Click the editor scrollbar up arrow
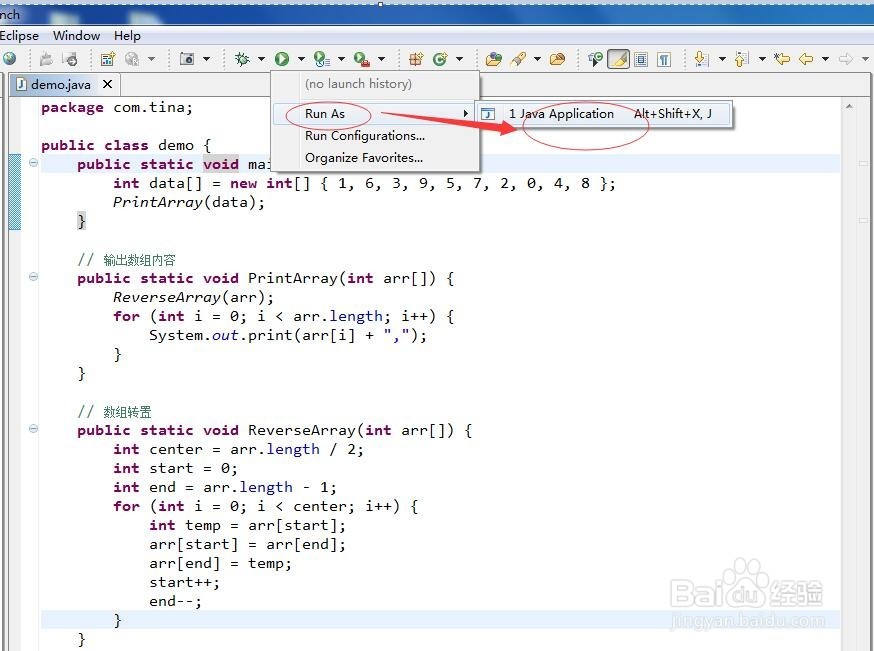The image size is (874, 651). point(849,106)
